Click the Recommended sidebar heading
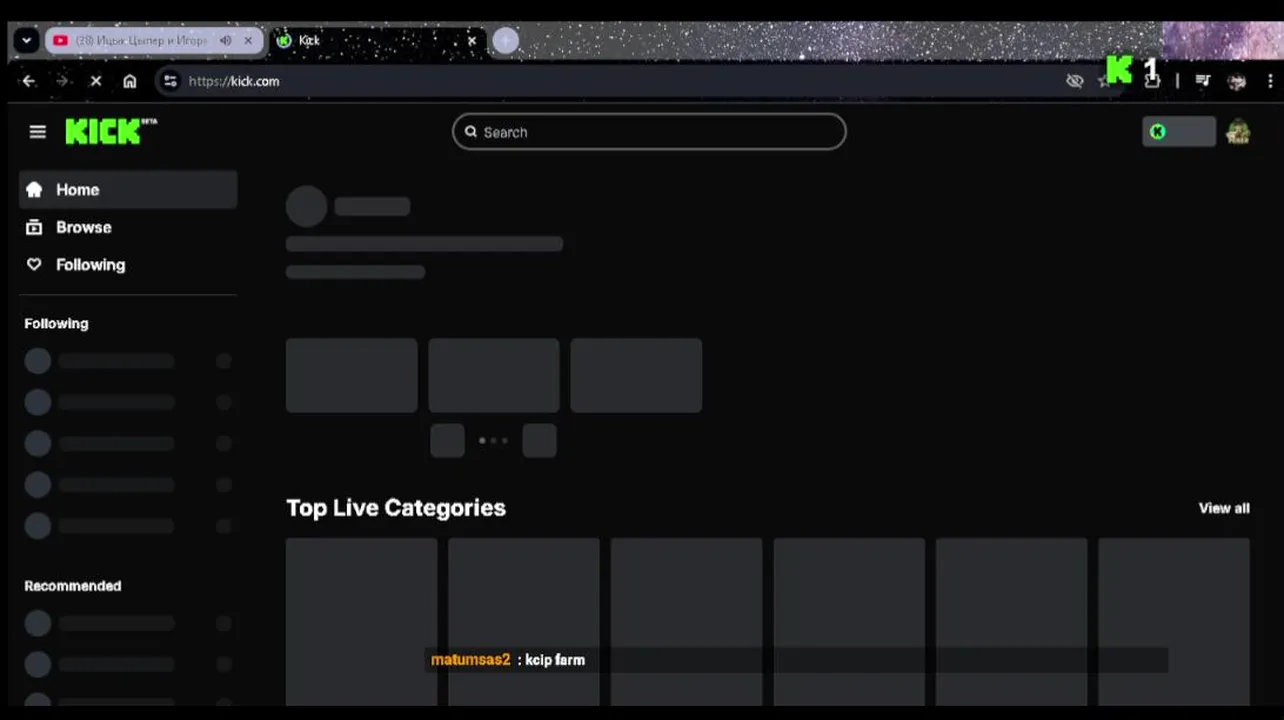1284x720 pixels. click(73, 586)
